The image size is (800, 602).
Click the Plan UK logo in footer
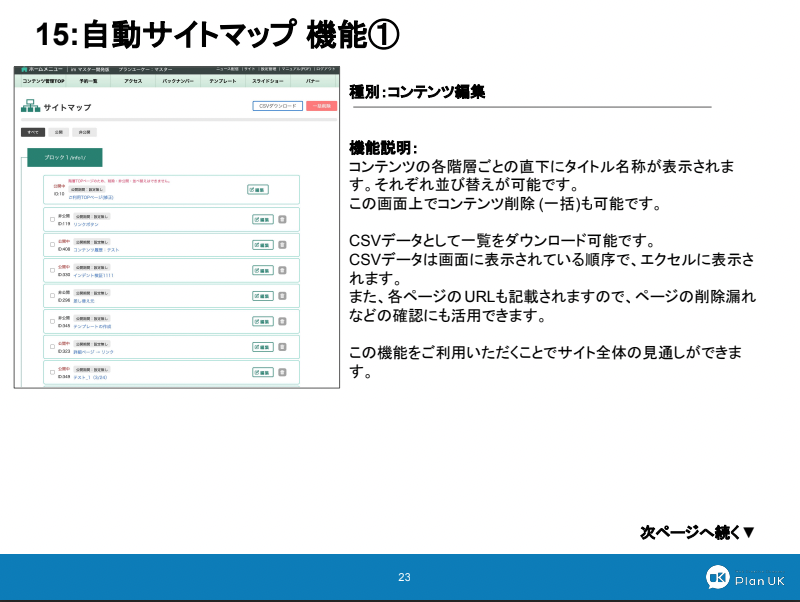click(745, 578)
